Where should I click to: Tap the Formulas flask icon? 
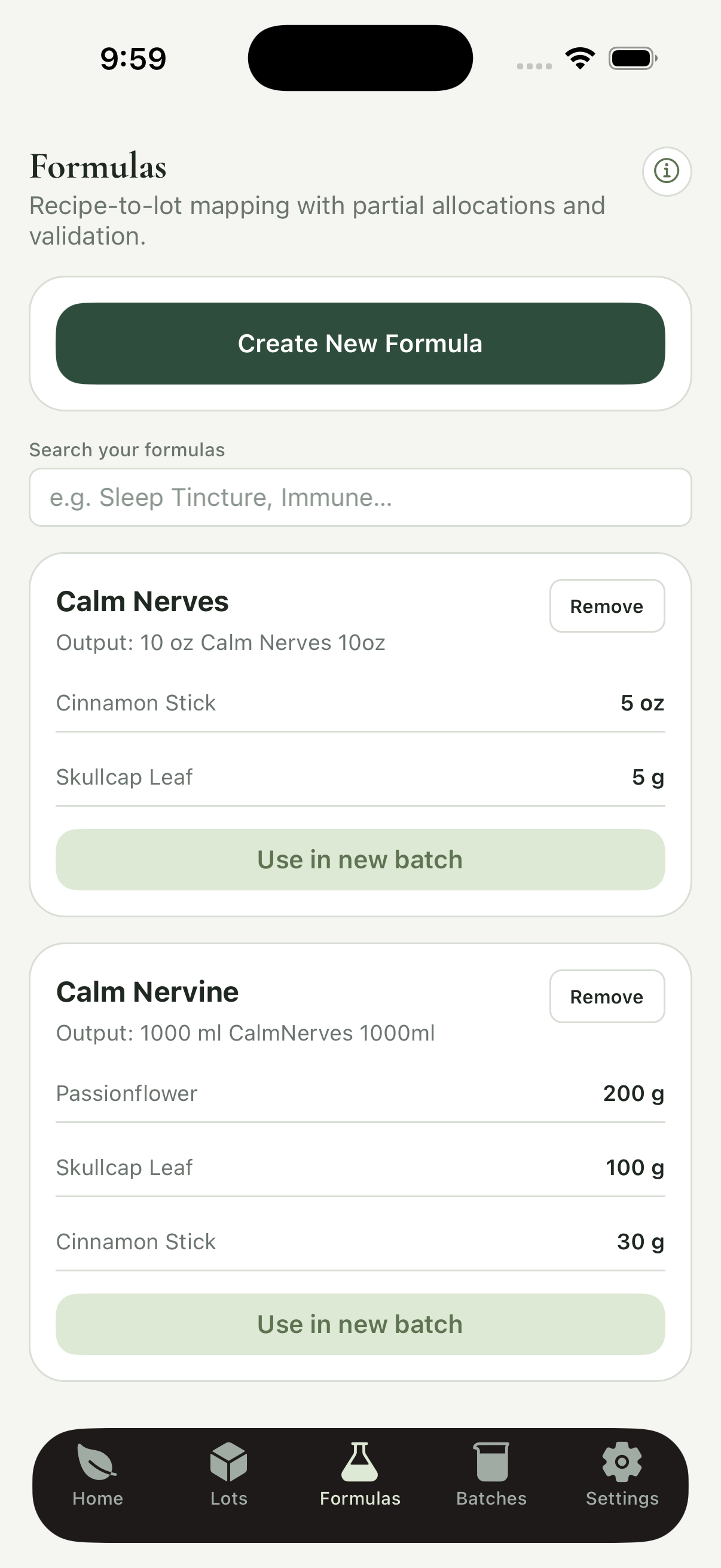360,1473
